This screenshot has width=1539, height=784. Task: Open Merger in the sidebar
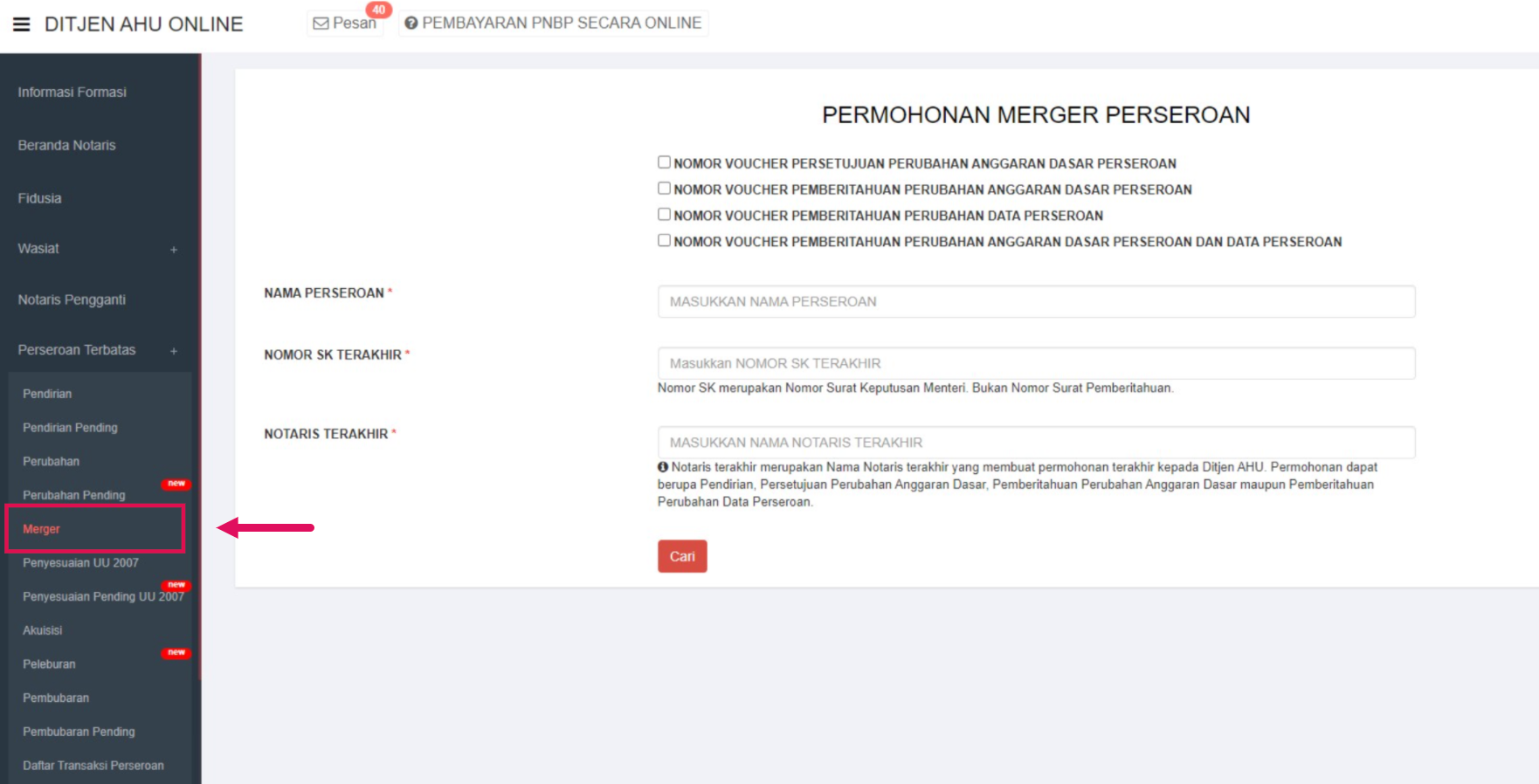pos(42,529)
